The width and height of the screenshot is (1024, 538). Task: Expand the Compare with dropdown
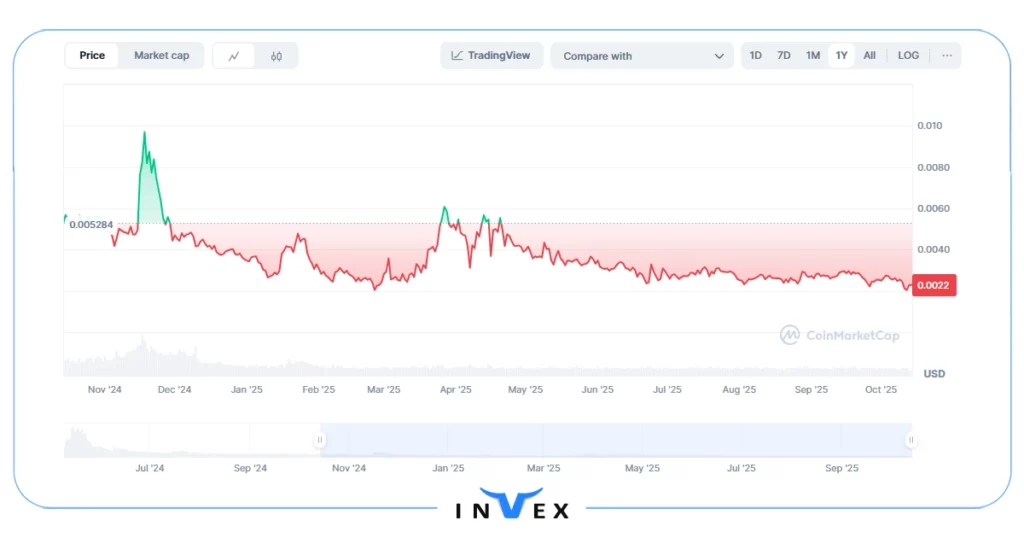[640, 56]
